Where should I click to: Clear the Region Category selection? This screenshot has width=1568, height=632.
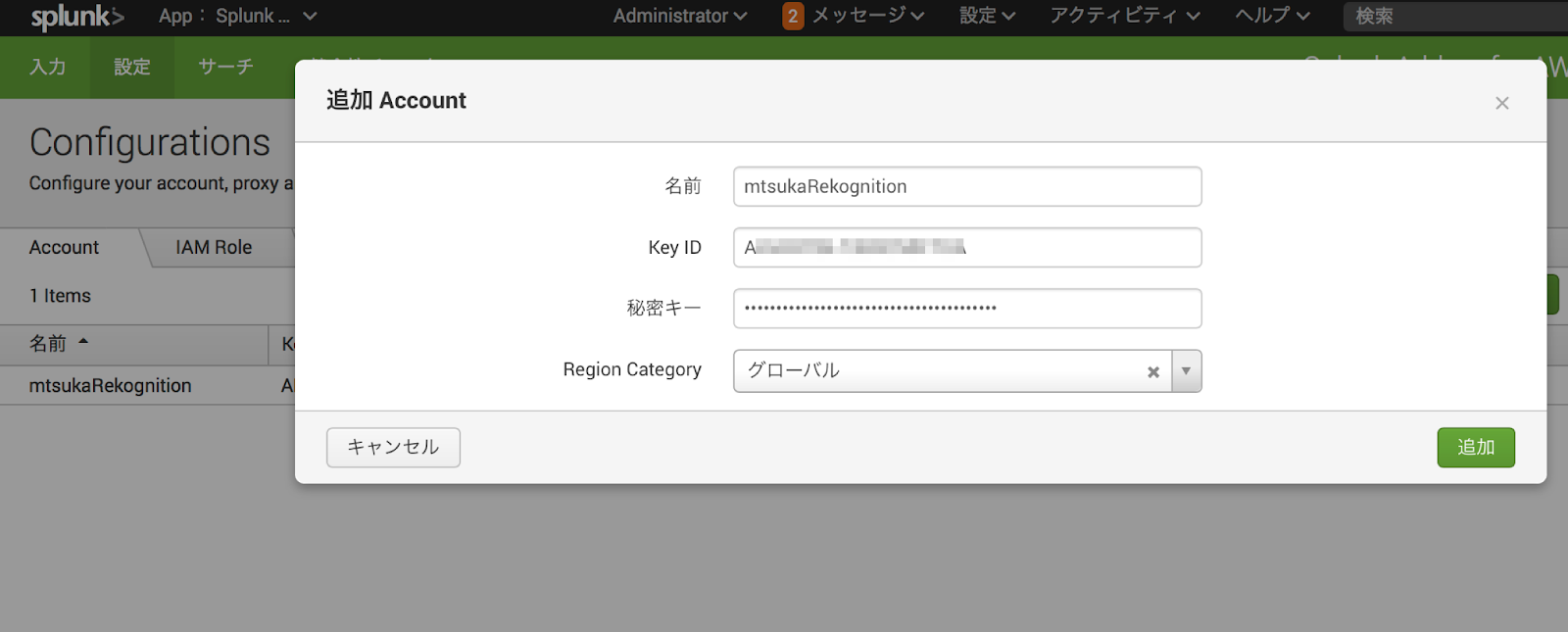coord(1153,371)
